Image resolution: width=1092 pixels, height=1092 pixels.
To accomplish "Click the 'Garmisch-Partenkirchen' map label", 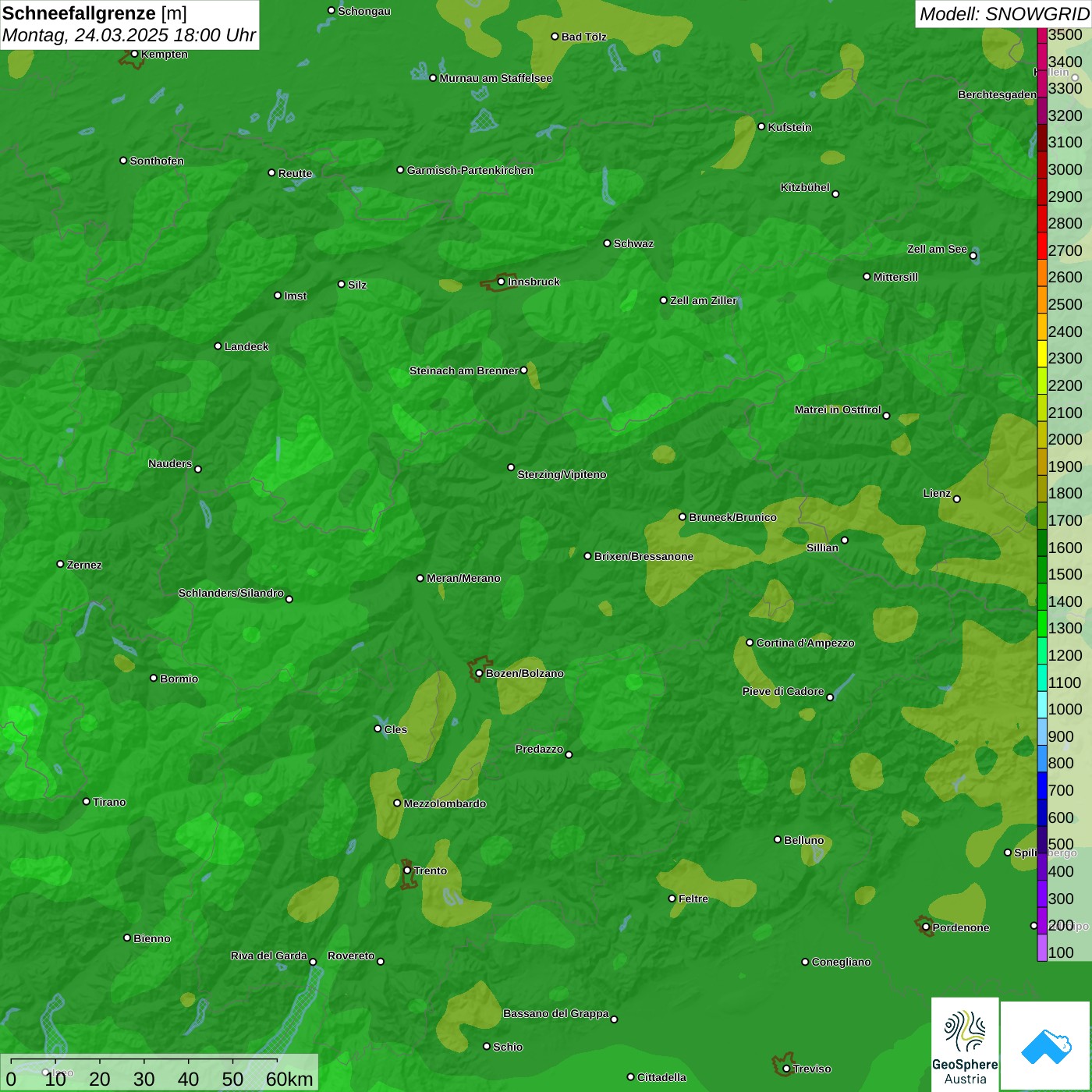I will [x=470, y=170].
